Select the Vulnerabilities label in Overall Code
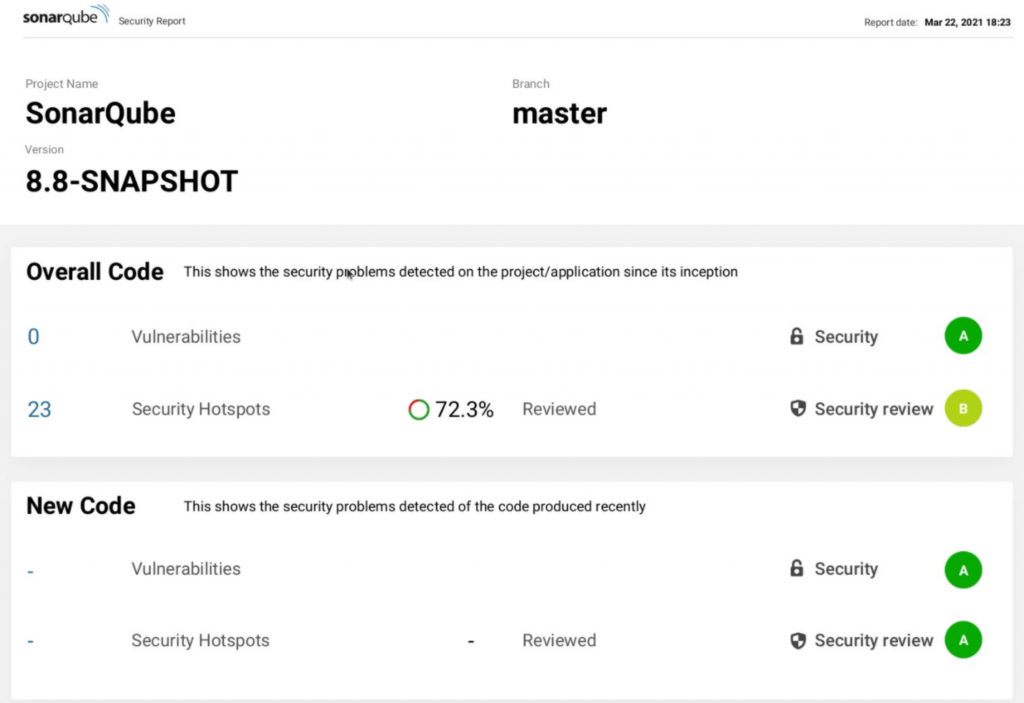Image resolution: width=1024 pixels, height=703 pixels. [186, 336]
